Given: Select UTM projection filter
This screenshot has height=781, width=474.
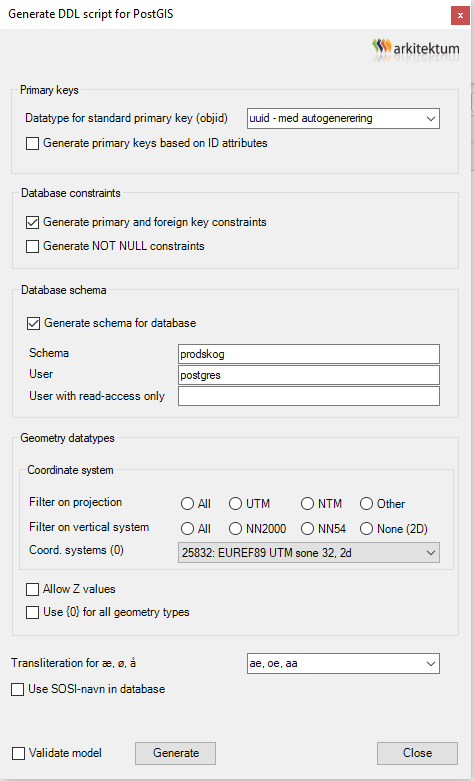Looking at the screenshot, I should (235, 504).
